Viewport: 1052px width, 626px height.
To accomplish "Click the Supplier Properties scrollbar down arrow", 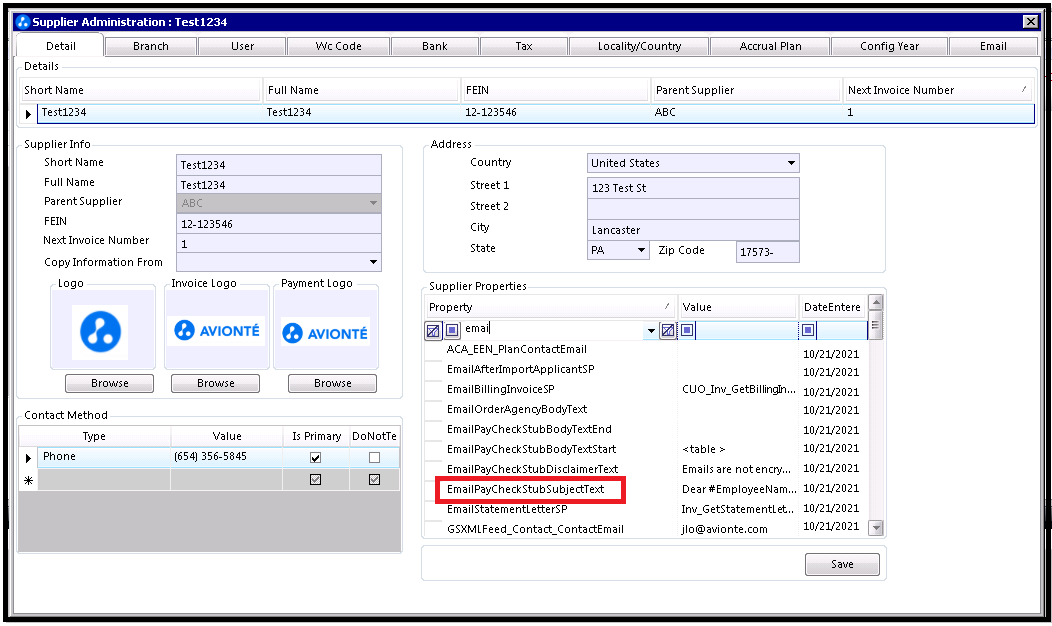I will tap(876, 528).
